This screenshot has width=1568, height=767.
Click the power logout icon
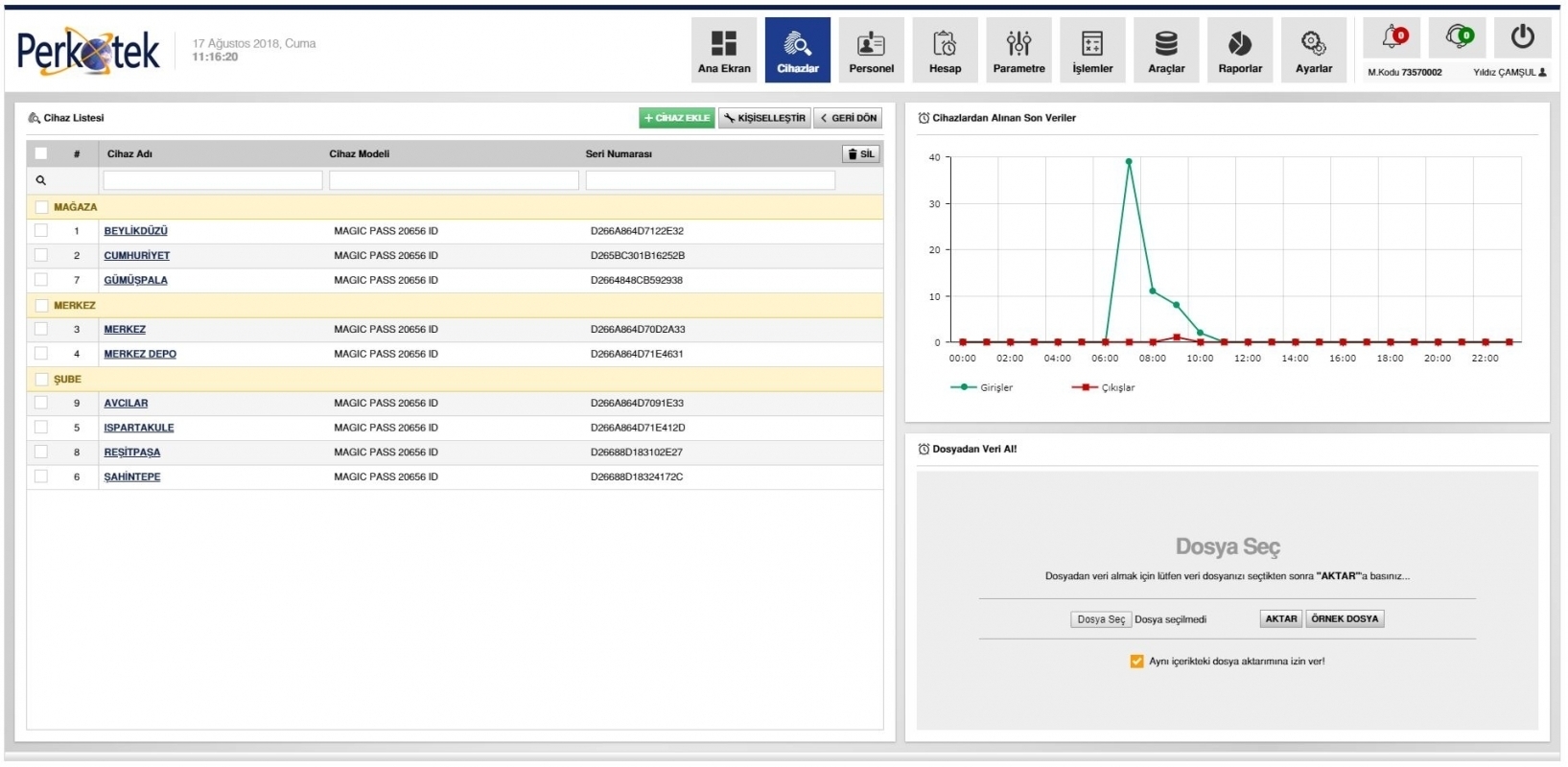(1522, 37)
